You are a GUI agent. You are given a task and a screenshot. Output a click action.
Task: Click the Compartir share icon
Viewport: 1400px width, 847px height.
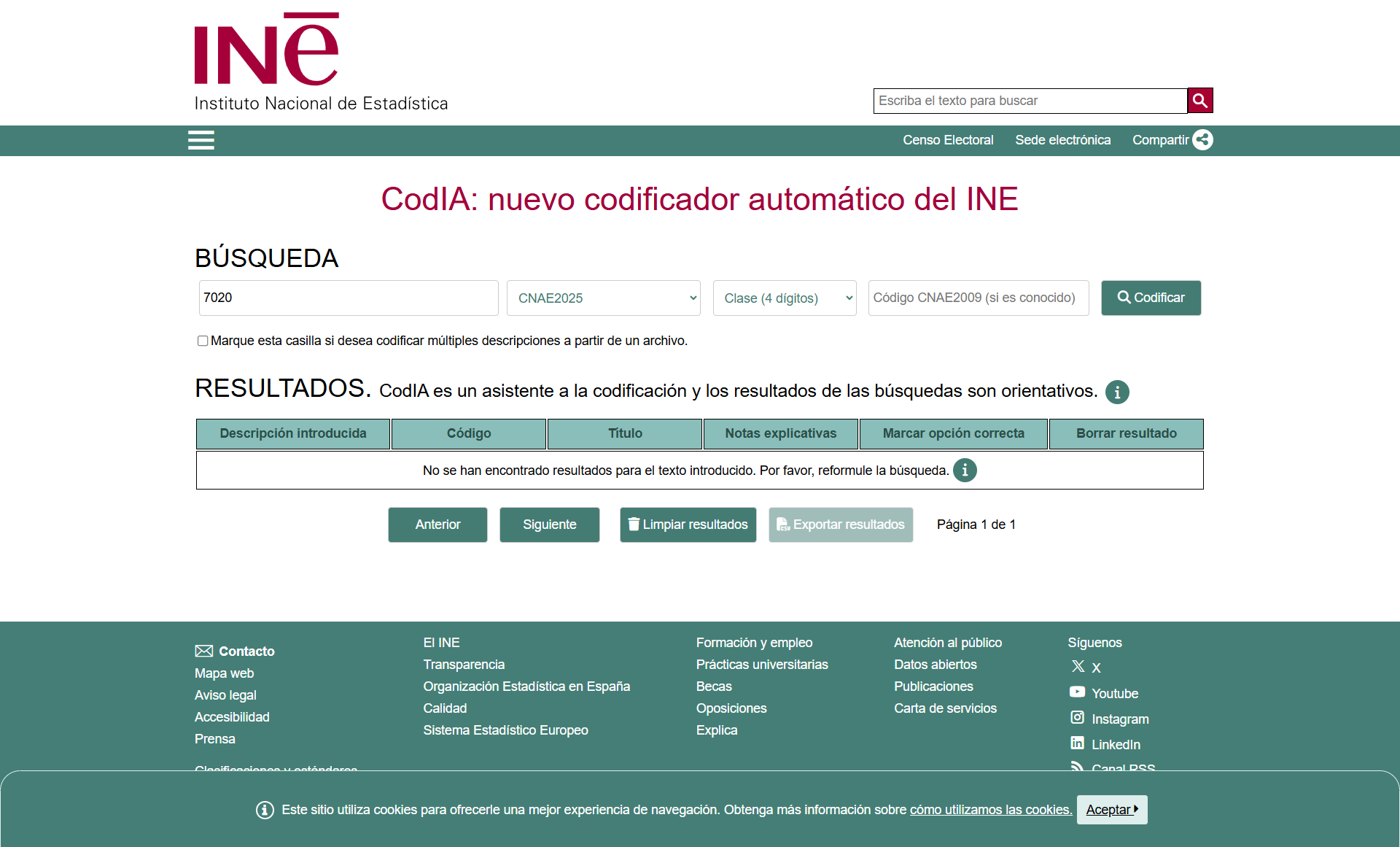(x=1203, y=139)
